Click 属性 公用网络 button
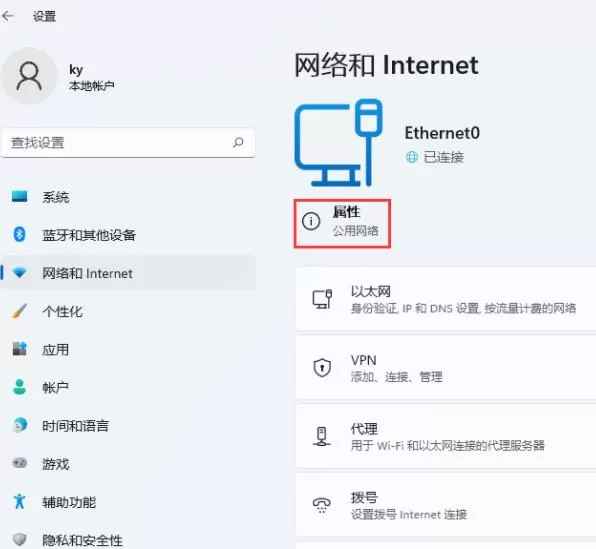 click(342, 224)
